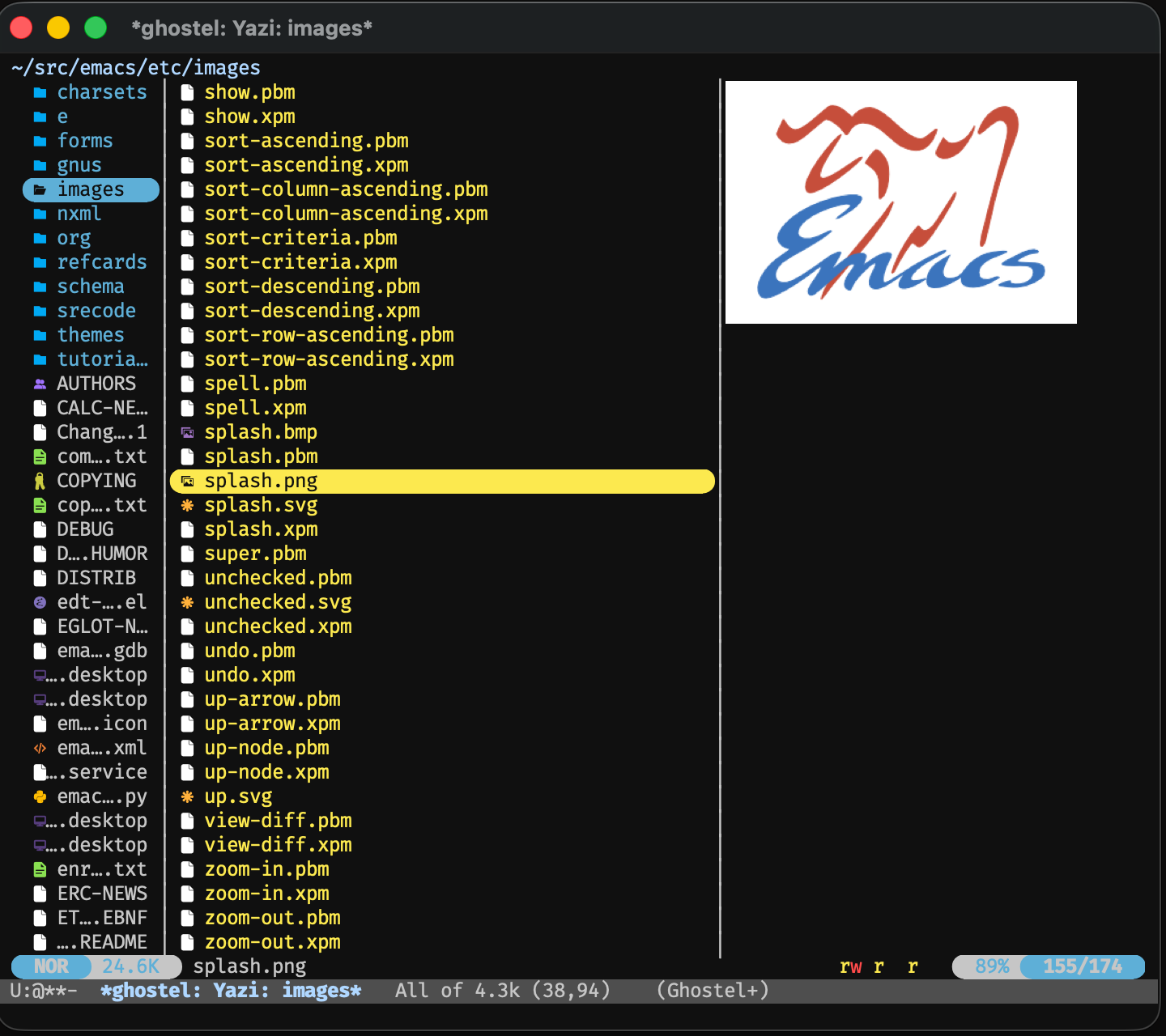1166x1036 pixels.
Task: Select sort-criteria.pbm in the list
Action: [300, 238]
